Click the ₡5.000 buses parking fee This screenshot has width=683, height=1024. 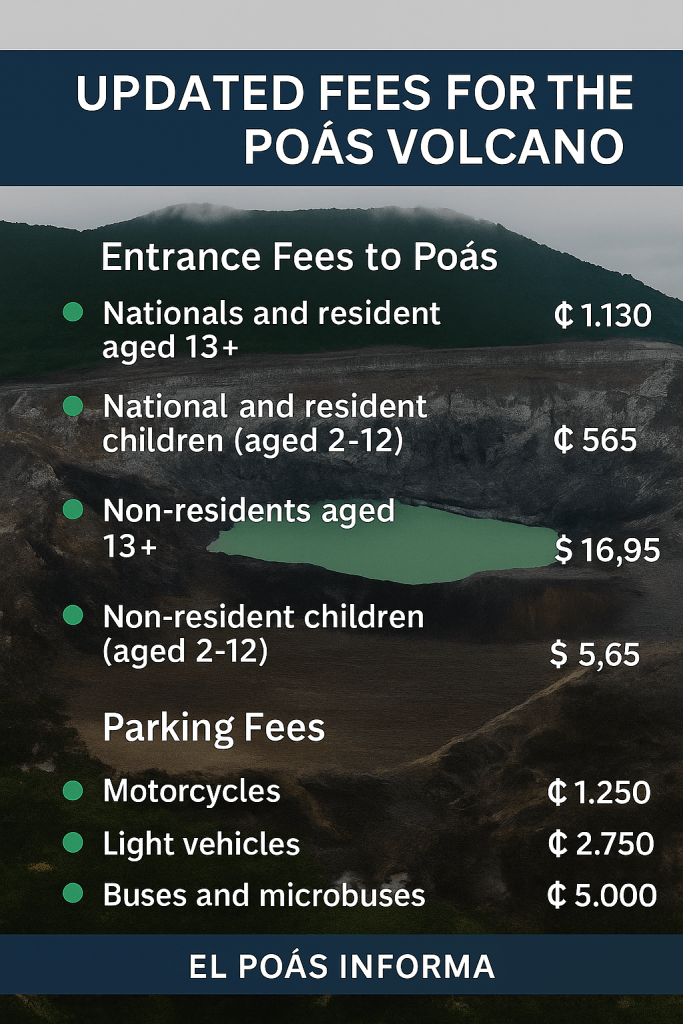tap(601, 895)
